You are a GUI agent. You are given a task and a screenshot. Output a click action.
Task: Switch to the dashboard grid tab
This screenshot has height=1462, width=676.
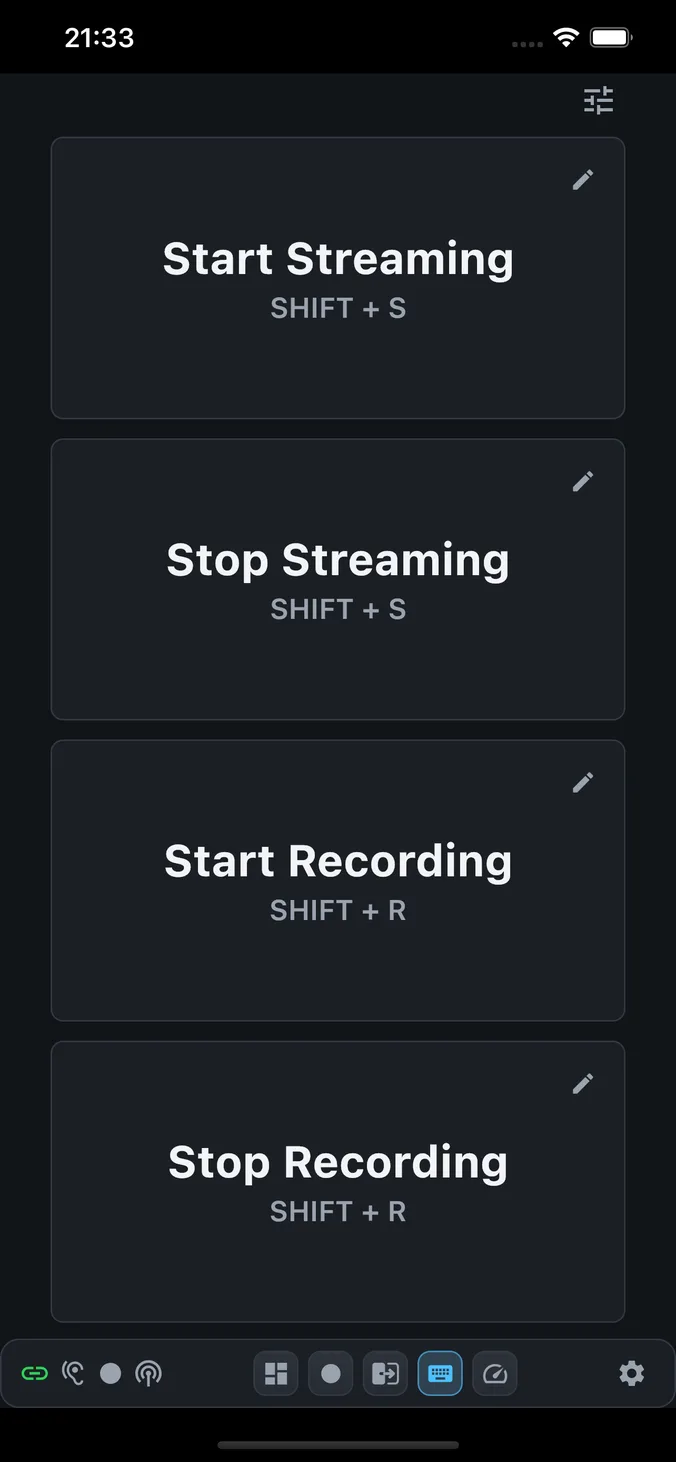tap(276, 1374)
